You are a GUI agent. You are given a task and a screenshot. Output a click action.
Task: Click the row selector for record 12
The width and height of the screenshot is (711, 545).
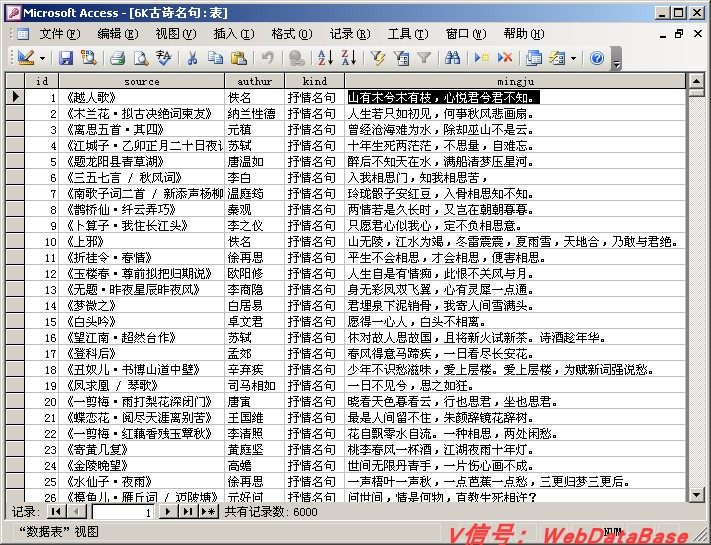pyautogui.click(x=15, y=273)
